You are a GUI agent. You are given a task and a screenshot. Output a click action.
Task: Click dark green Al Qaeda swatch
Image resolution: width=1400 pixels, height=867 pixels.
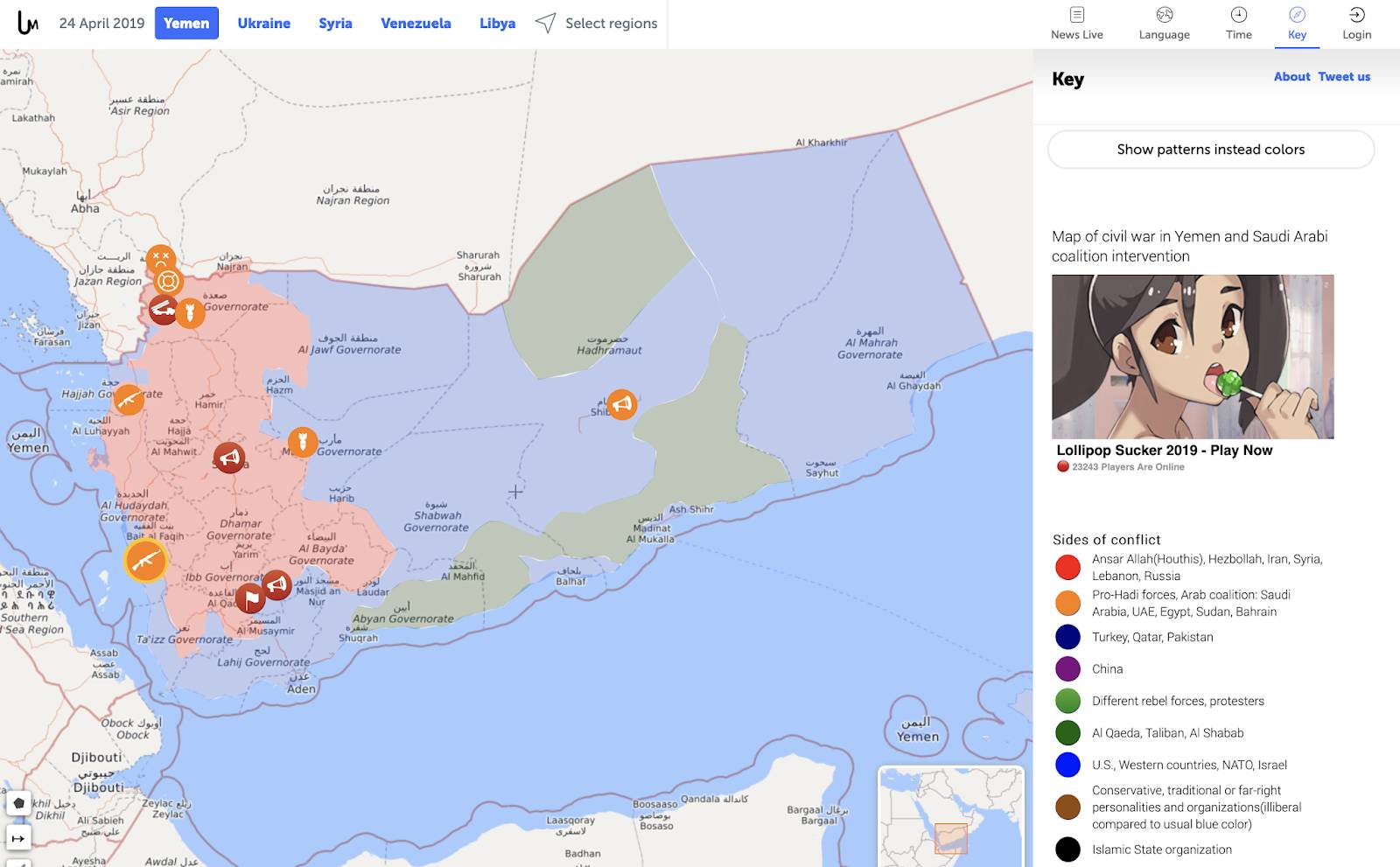tap(1067, 732)
